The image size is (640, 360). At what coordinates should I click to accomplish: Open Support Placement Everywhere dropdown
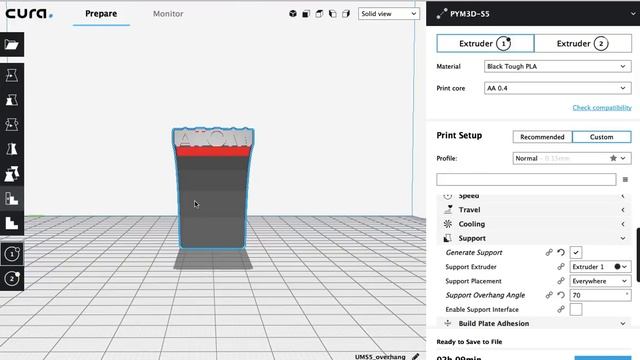coord(600,281)
